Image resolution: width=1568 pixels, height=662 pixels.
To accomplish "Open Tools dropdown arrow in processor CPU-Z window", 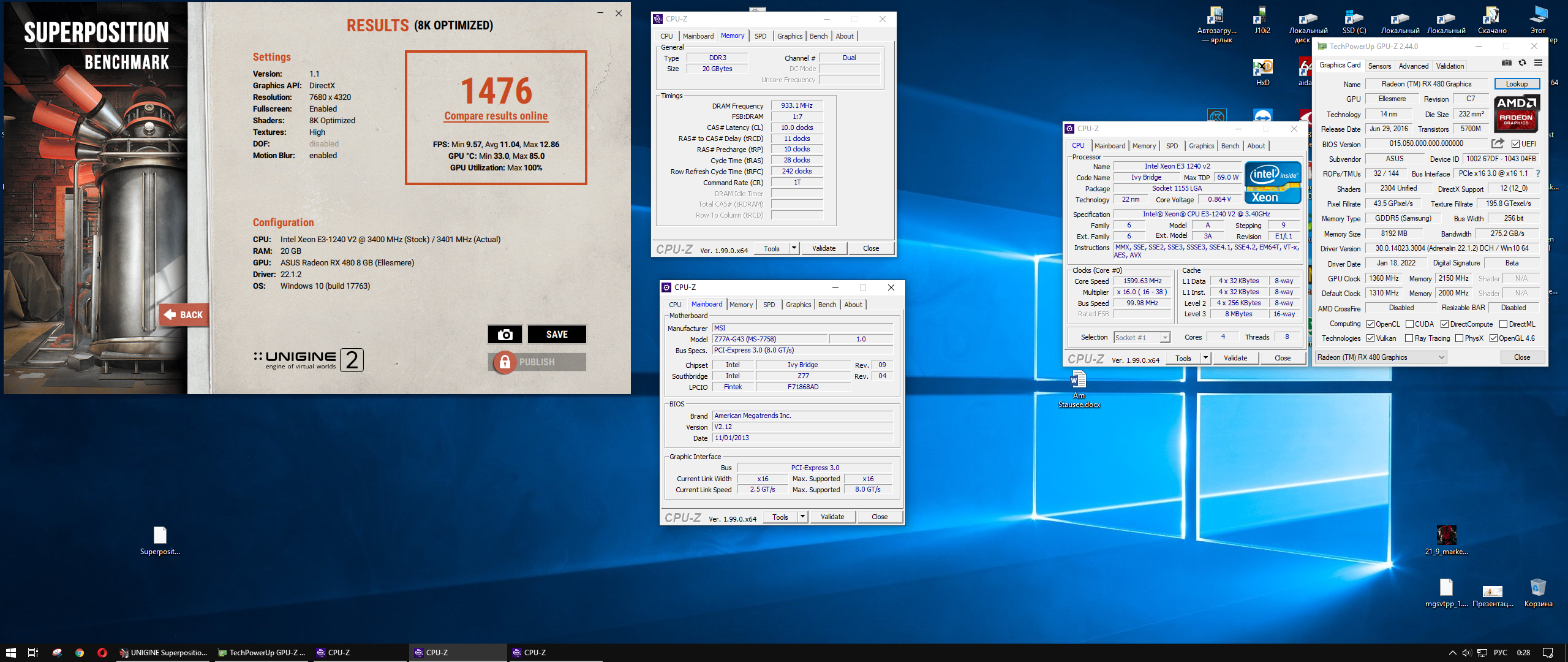I will point(1205,358).
